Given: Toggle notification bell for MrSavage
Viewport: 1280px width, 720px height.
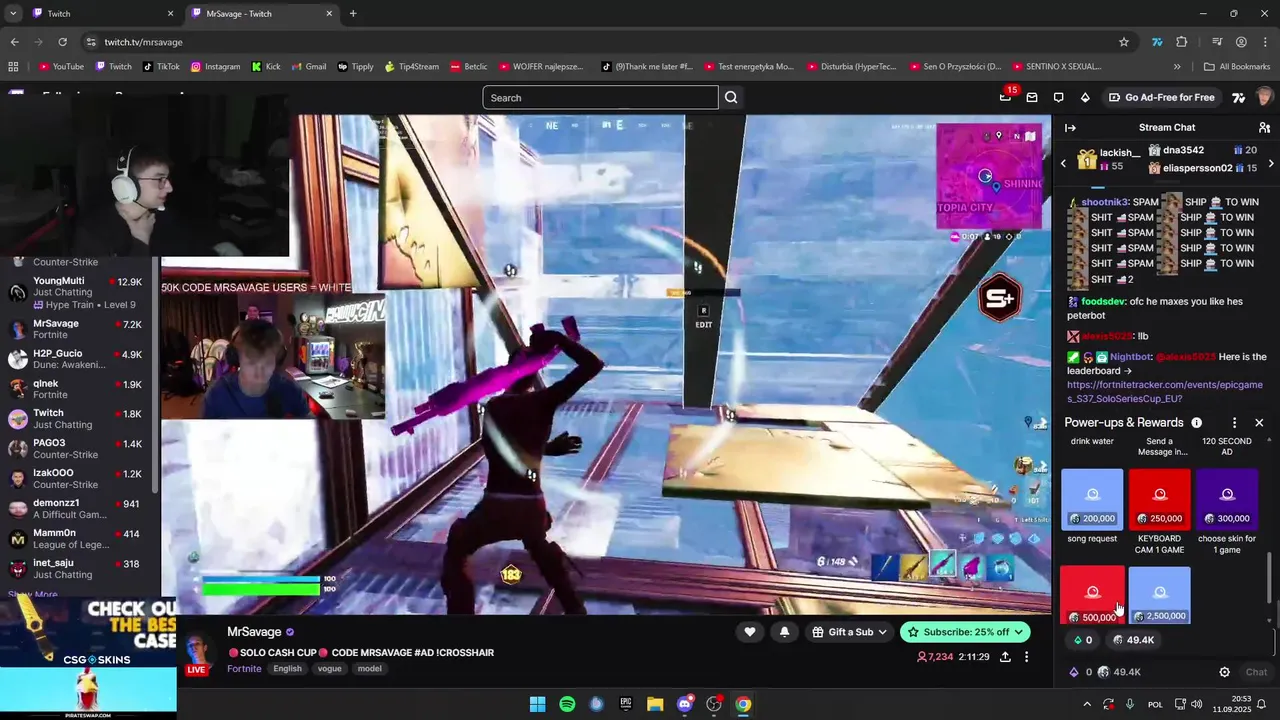Looking at the screenshot, I should click(784, 632).
